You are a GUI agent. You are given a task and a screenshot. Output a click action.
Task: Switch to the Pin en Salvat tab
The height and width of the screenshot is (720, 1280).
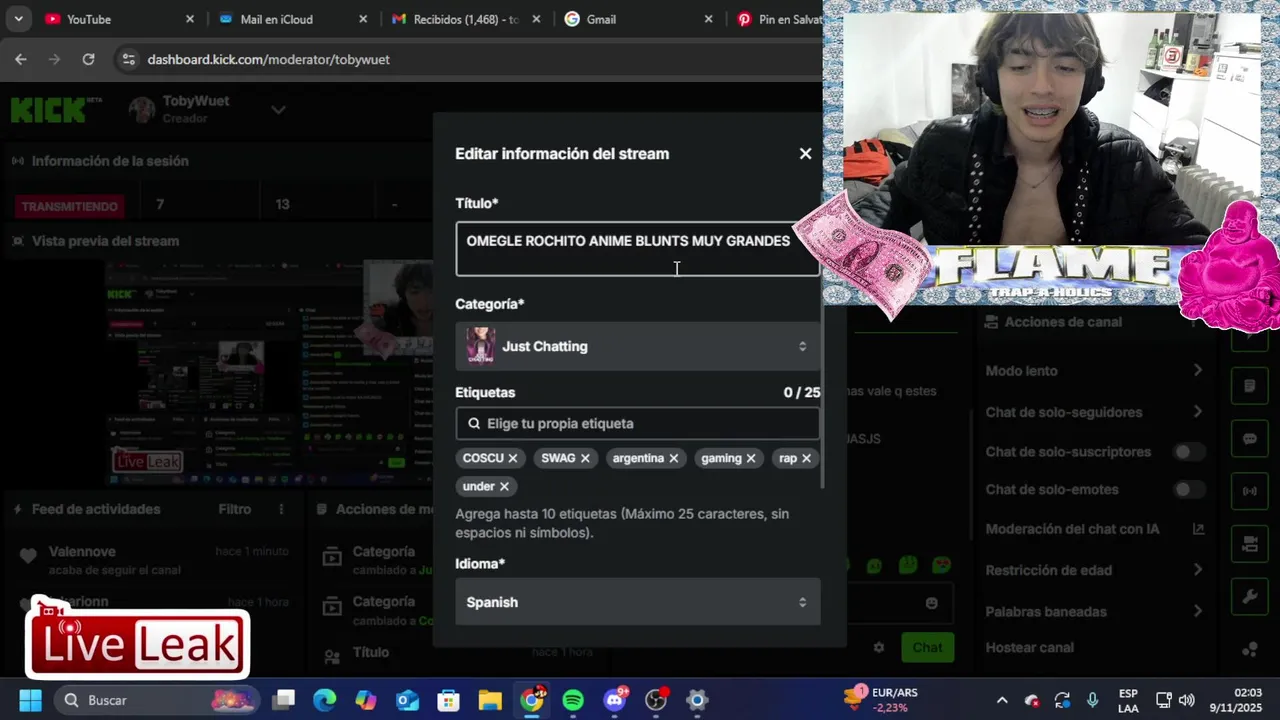pyautogui.click(x=778, y=19)
